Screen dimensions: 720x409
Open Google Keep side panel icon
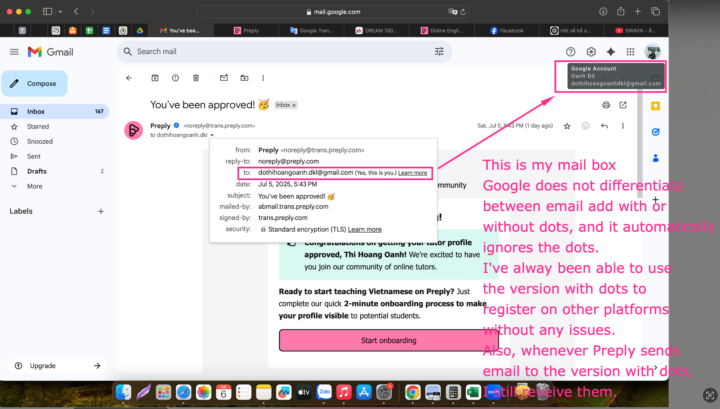tap(655, 106)
